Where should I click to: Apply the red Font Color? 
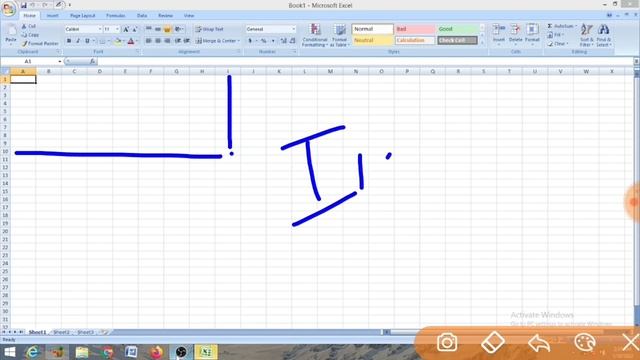click(x=131, y=41)
